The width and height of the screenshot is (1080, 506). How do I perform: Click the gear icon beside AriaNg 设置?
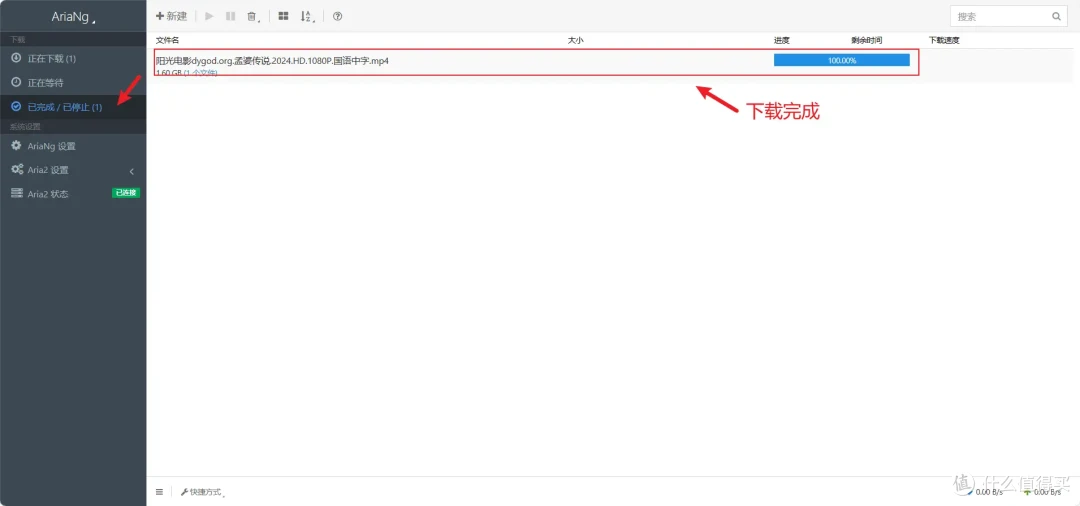click(16, 145)
